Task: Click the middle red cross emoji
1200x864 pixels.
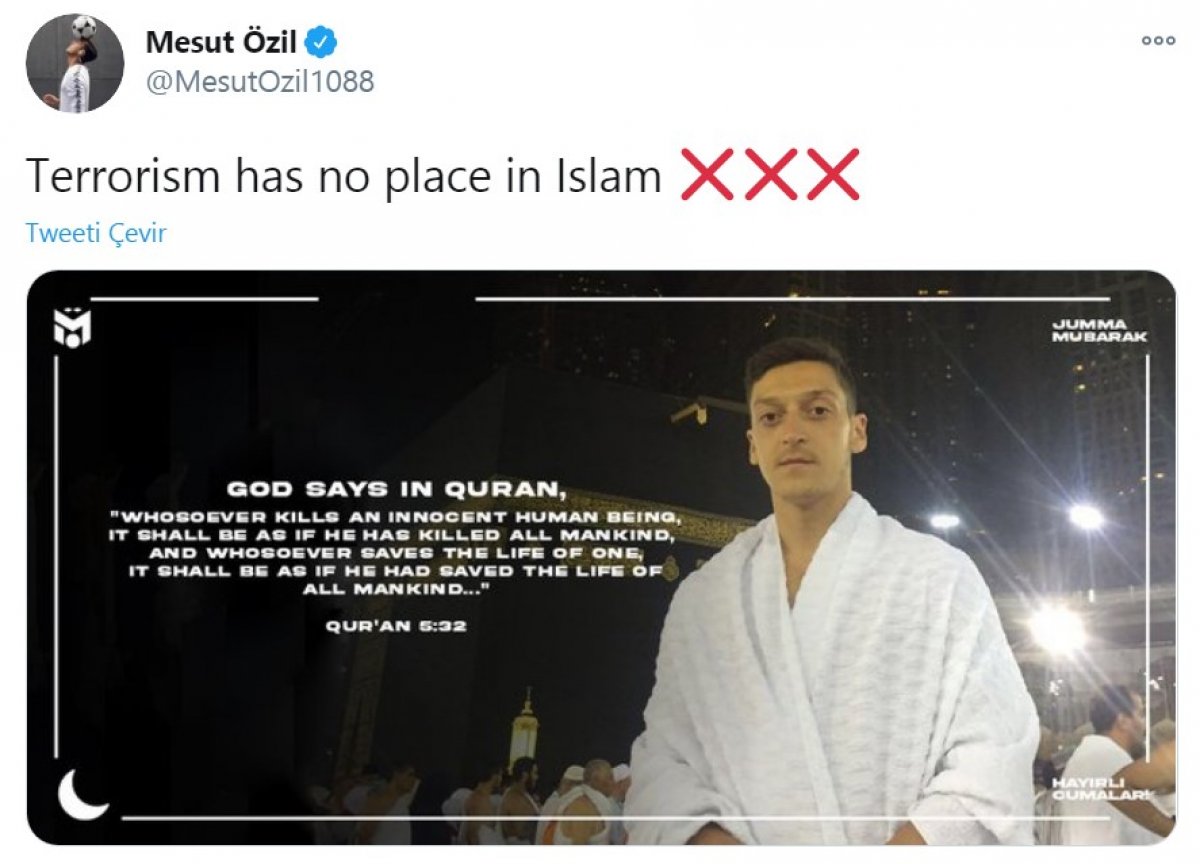Action: click(770, 175)
